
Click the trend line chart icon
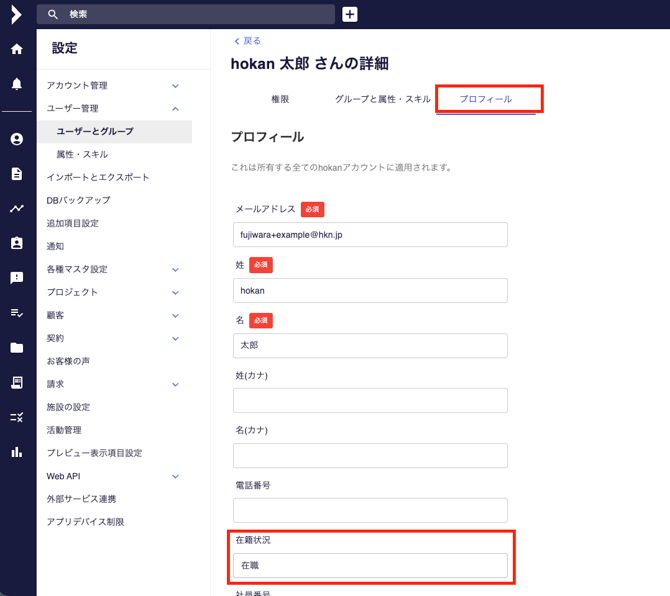[x=16, y=209]
